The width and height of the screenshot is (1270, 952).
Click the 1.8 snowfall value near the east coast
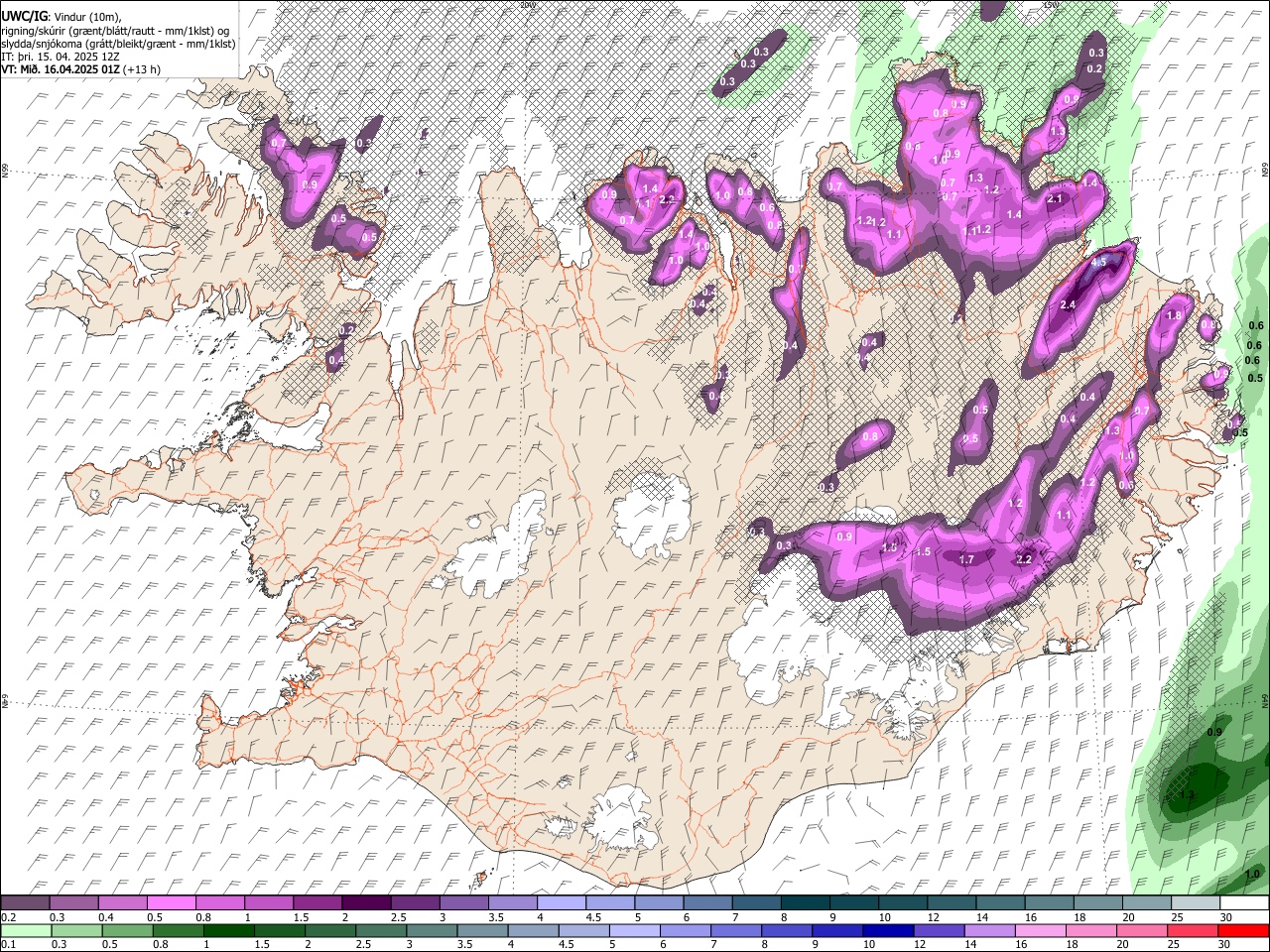tap(1174, 315)
